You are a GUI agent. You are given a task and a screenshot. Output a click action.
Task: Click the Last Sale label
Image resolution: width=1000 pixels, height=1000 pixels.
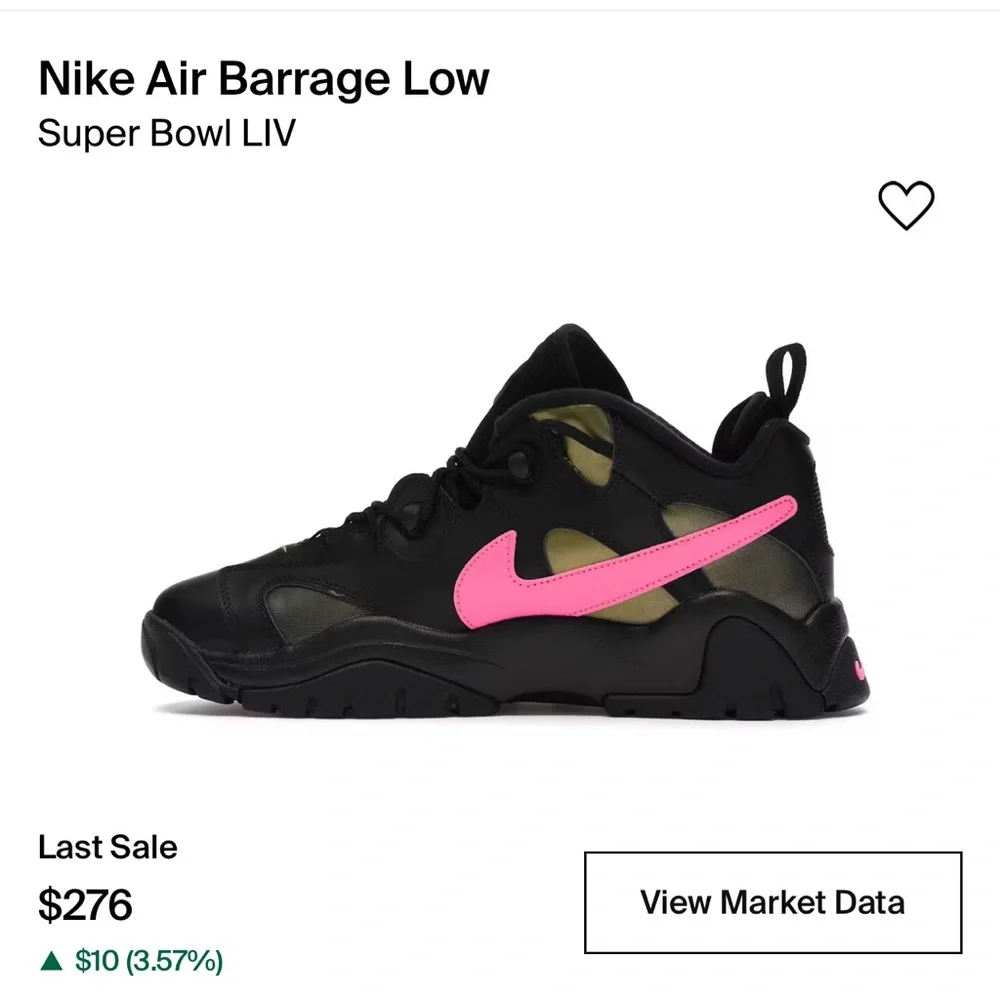(108, 847)
